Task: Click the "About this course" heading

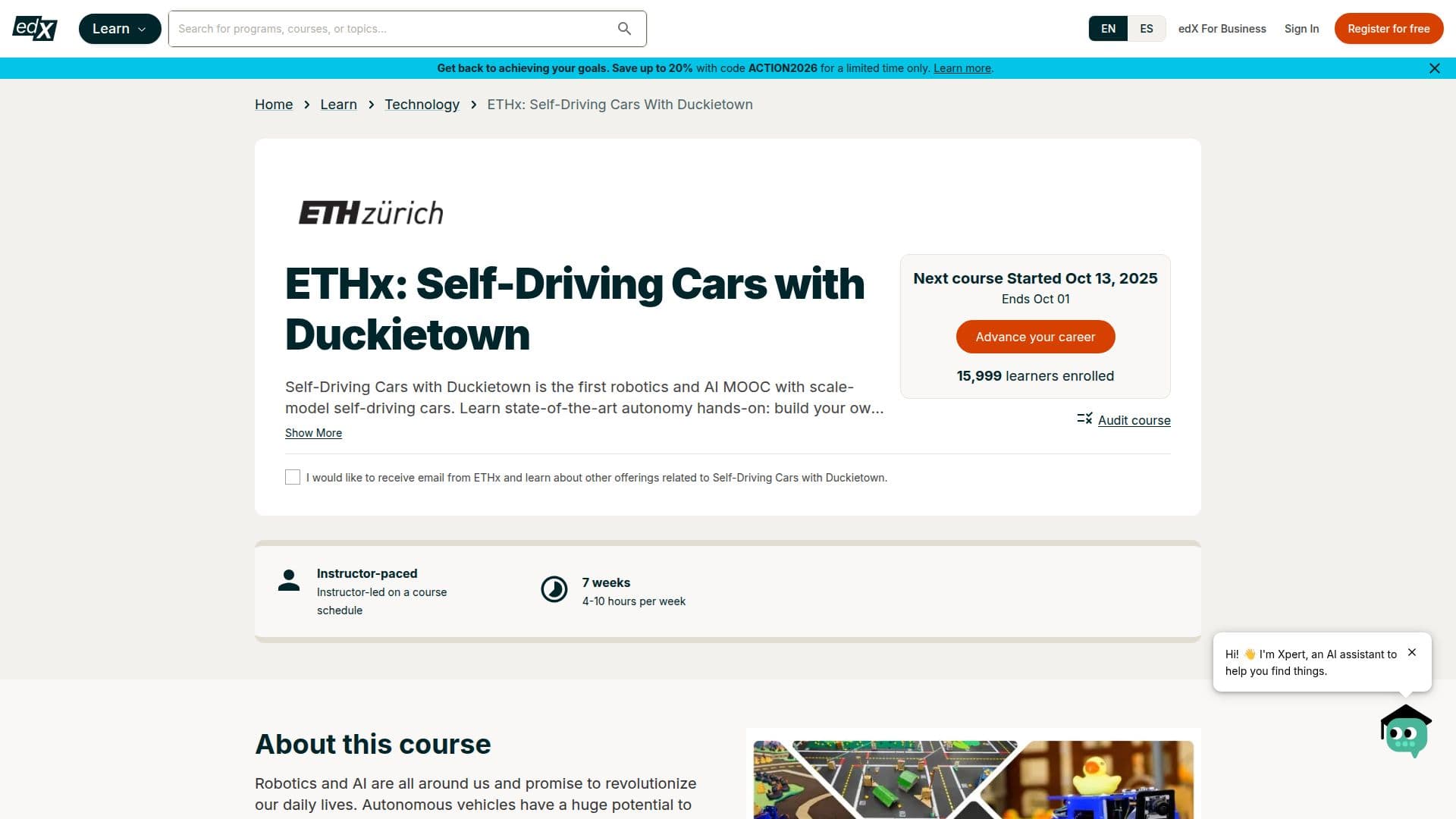Action: pos(372,744)
